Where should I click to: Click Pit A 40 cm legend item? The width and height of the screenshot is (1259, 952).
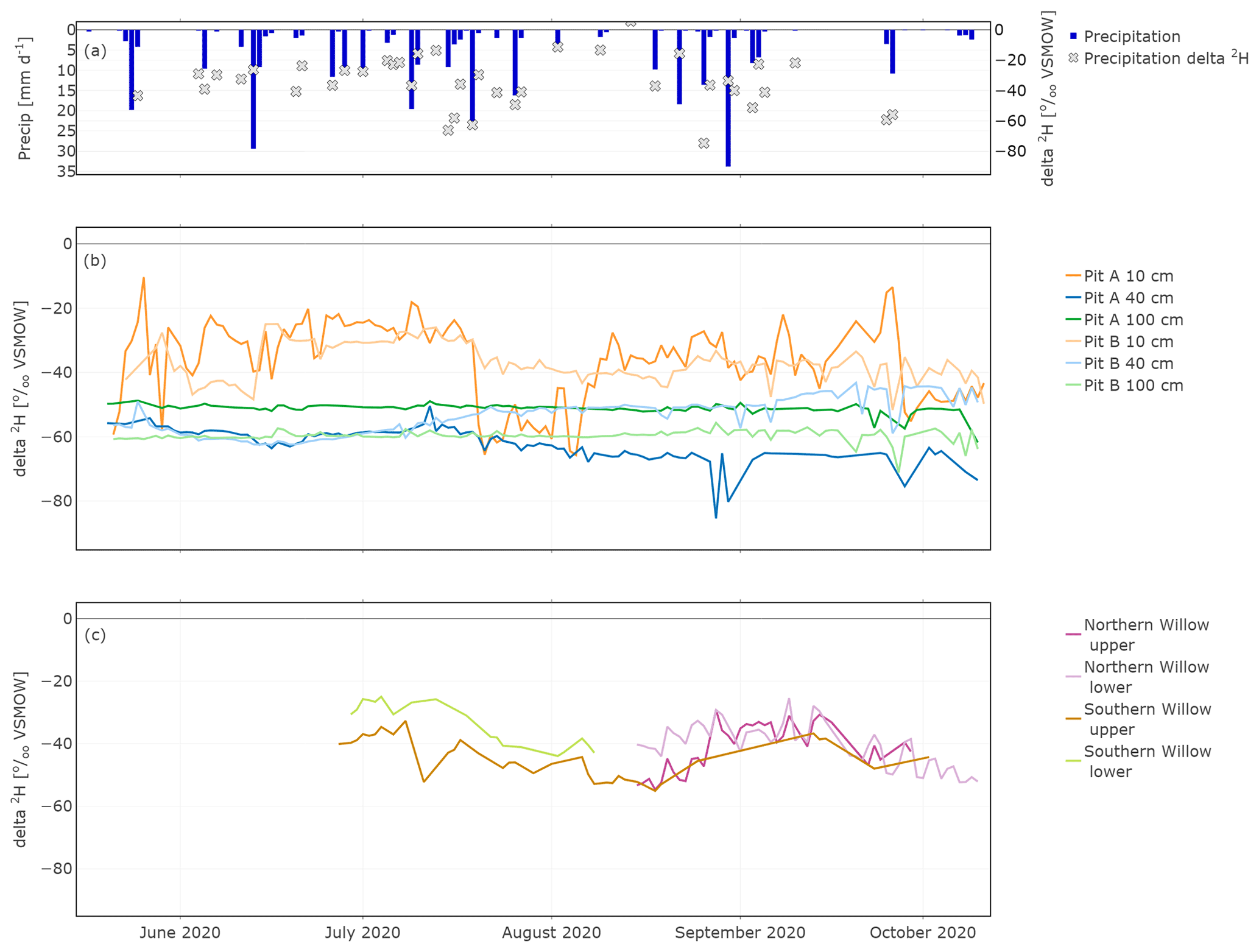(1127, 298)
